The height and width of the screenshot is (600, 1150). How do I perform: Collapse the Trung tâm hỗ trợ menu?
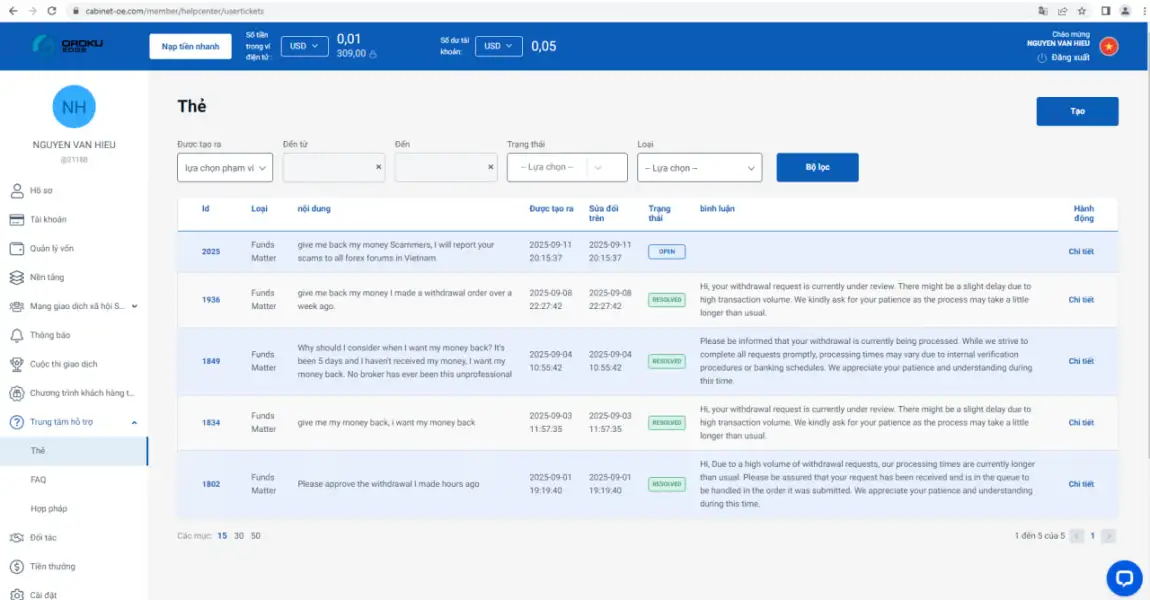134,422
